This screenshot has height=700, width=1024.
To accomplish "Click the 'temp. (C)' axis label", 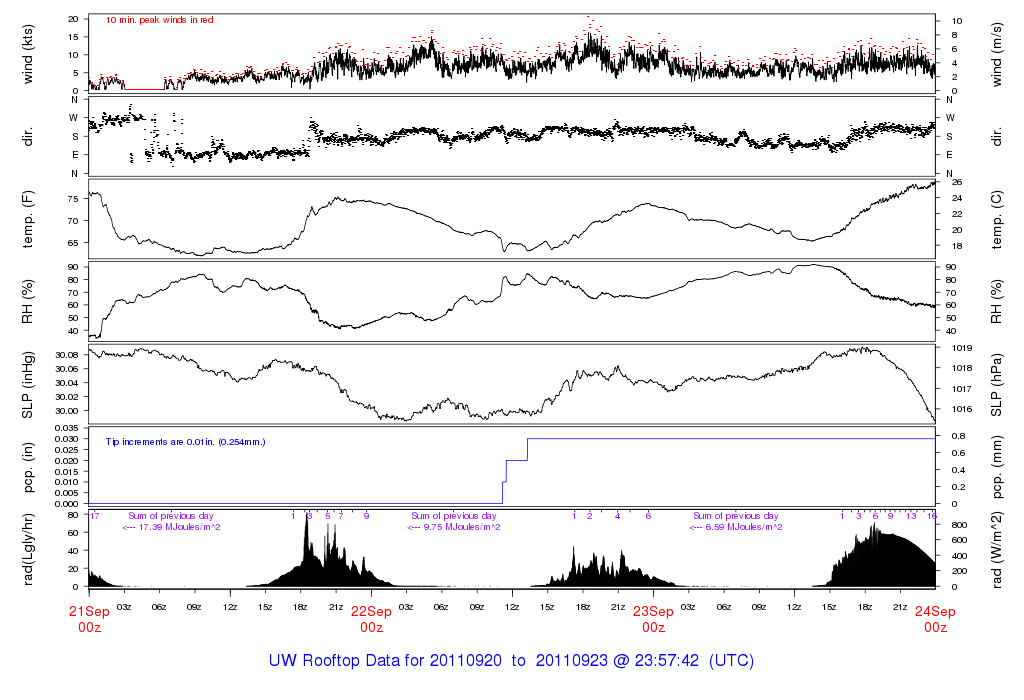I will 995,219.
